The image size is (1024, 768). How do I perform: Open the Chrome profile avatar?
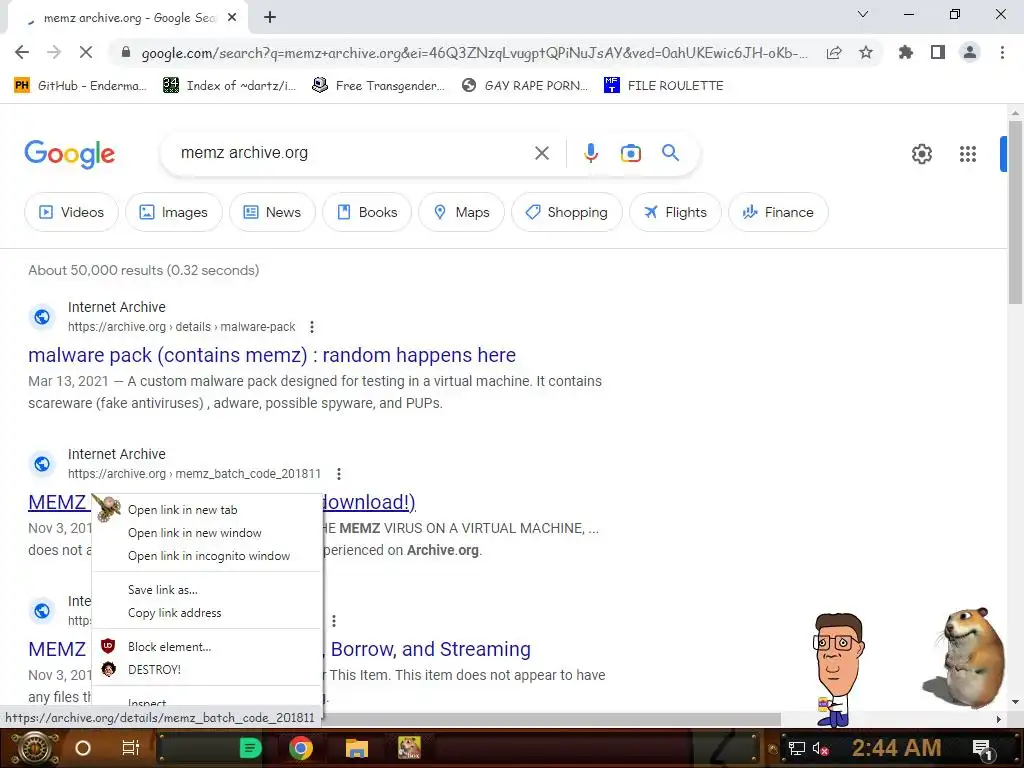tap(970, 52)
